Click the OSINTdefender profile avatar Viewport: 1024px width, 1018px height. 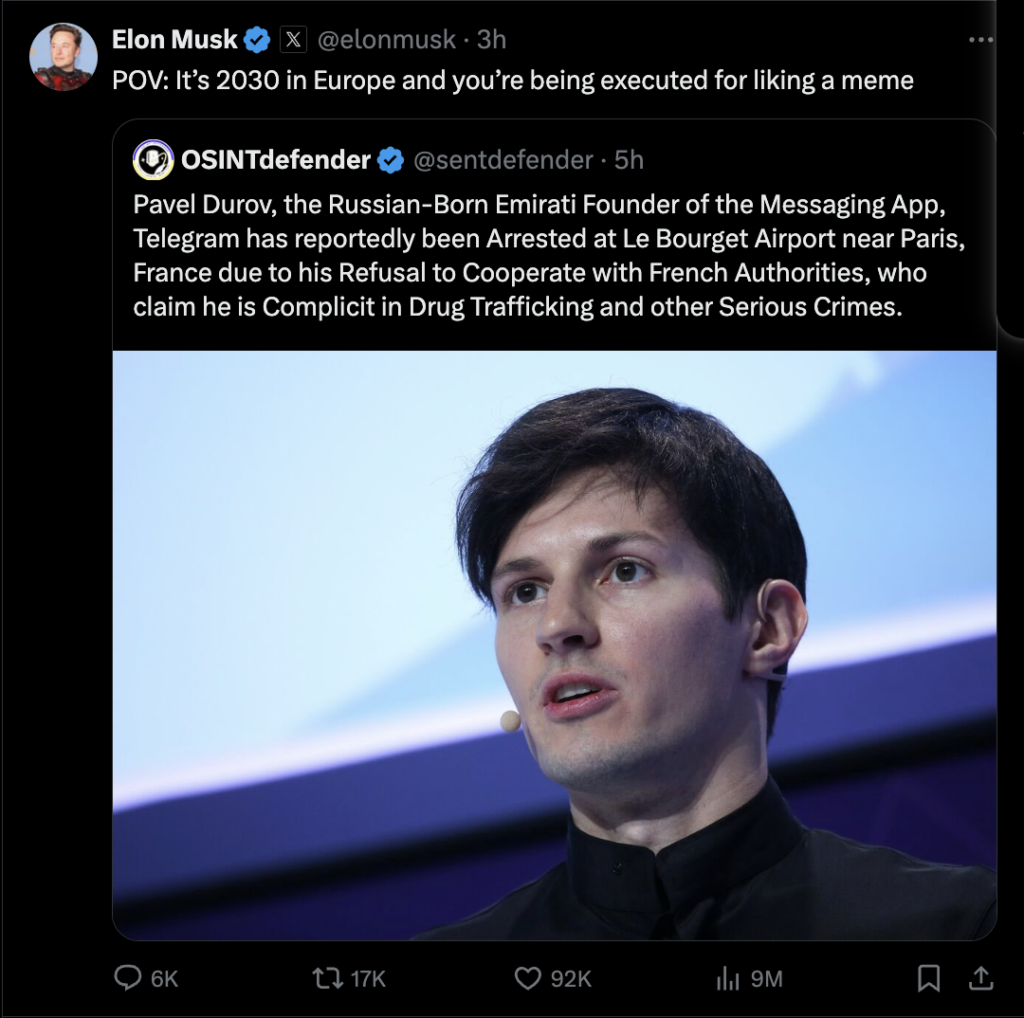(153, 160)
